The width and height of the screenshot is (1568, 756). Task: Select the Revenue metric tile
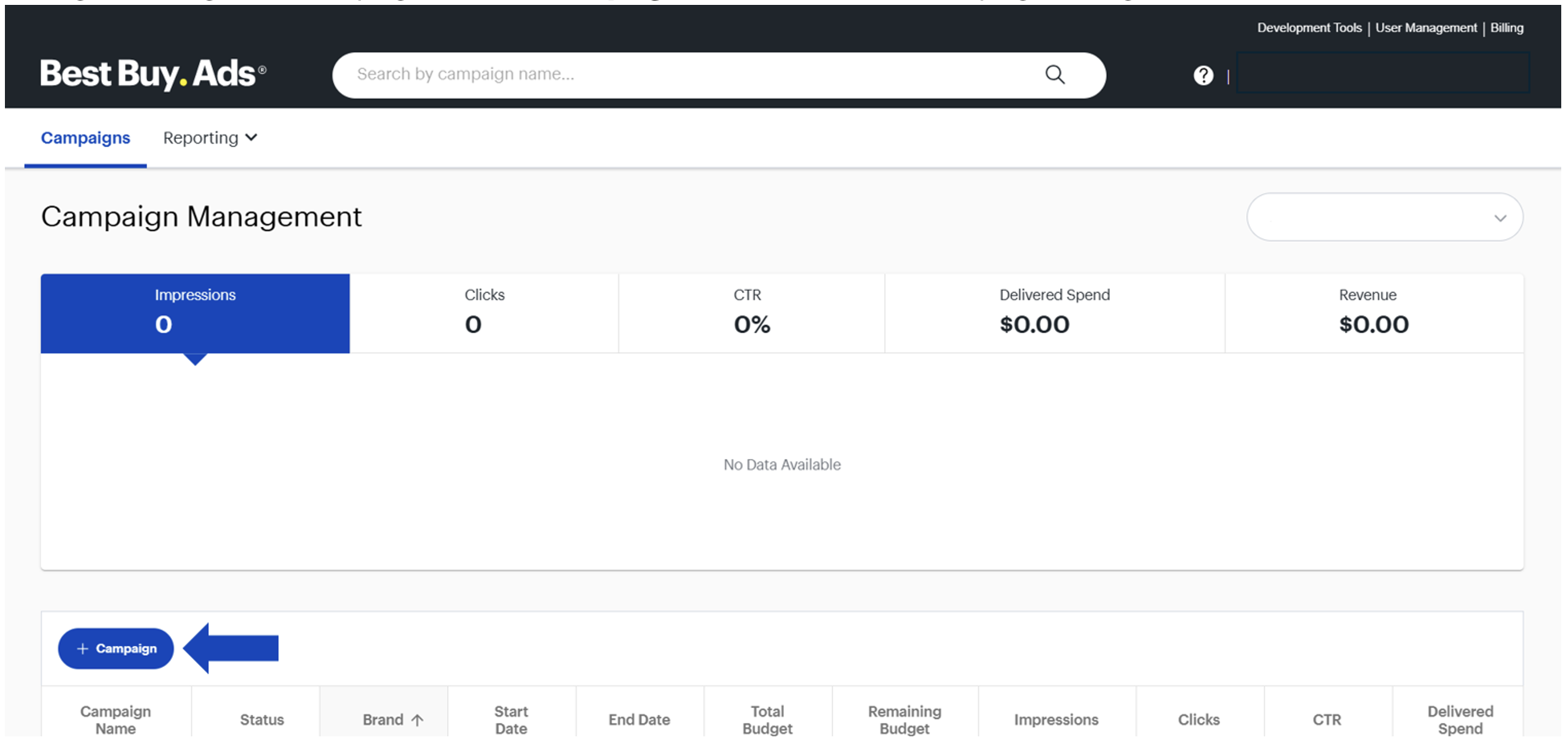(1373, 313)
